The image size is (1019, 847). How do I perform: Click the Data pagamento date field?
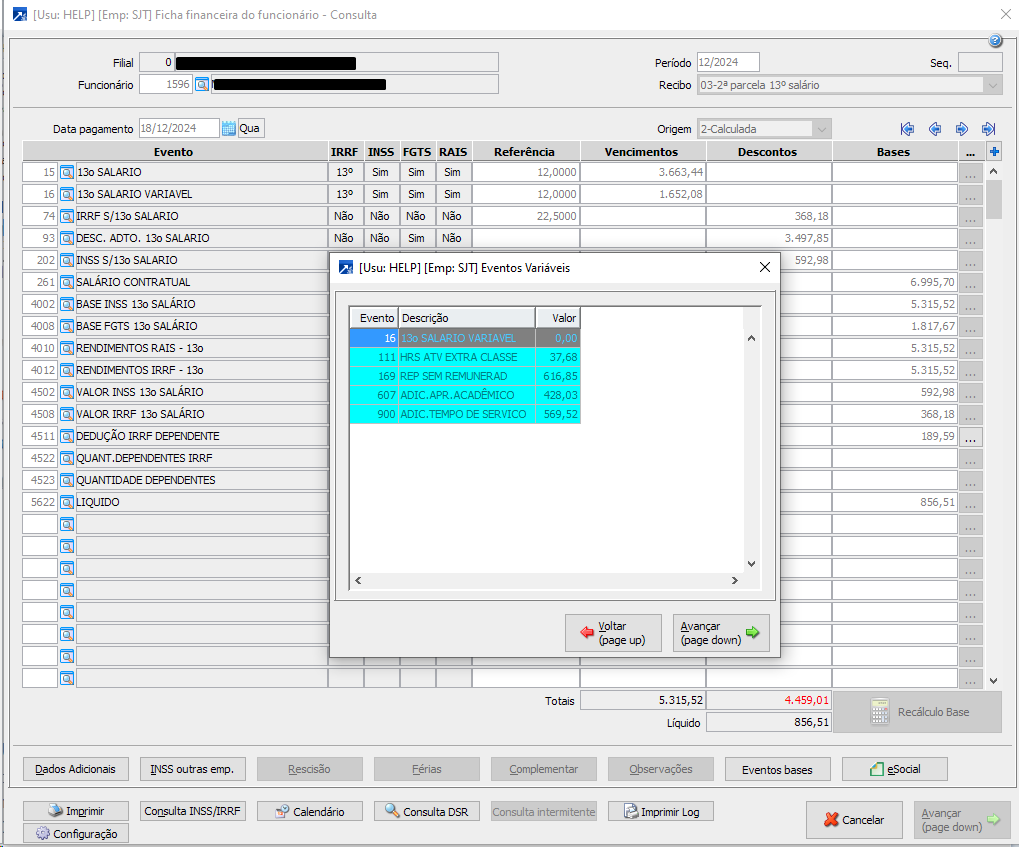pos(179,128)
